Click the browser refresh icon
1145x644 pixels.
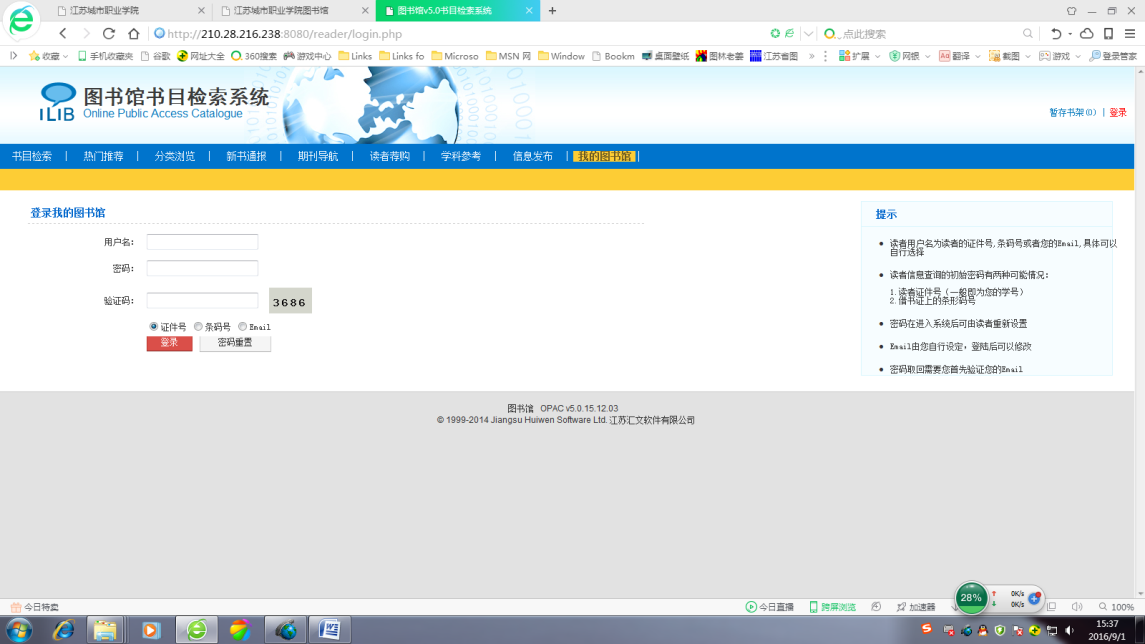tap(109, 34)
